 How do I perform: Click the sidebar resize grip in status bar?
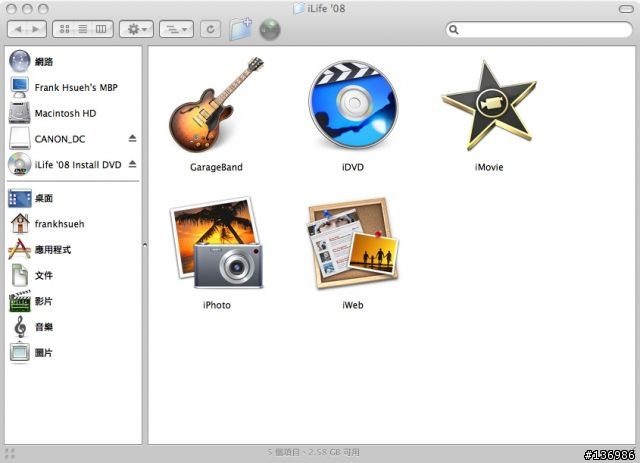(10, 453)
